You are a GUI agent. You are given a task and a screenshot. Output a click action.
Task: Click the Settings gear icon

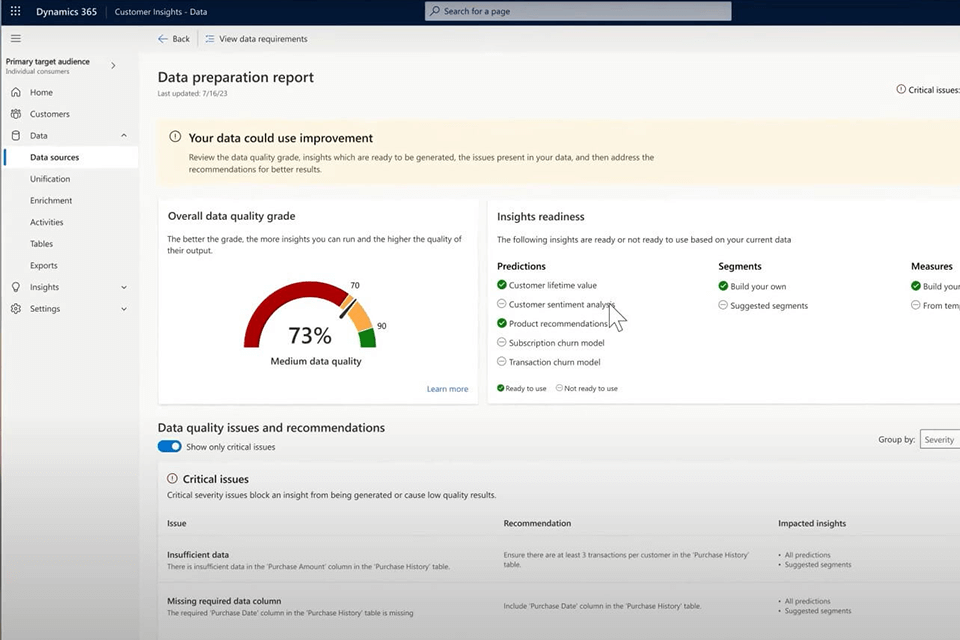16,309
